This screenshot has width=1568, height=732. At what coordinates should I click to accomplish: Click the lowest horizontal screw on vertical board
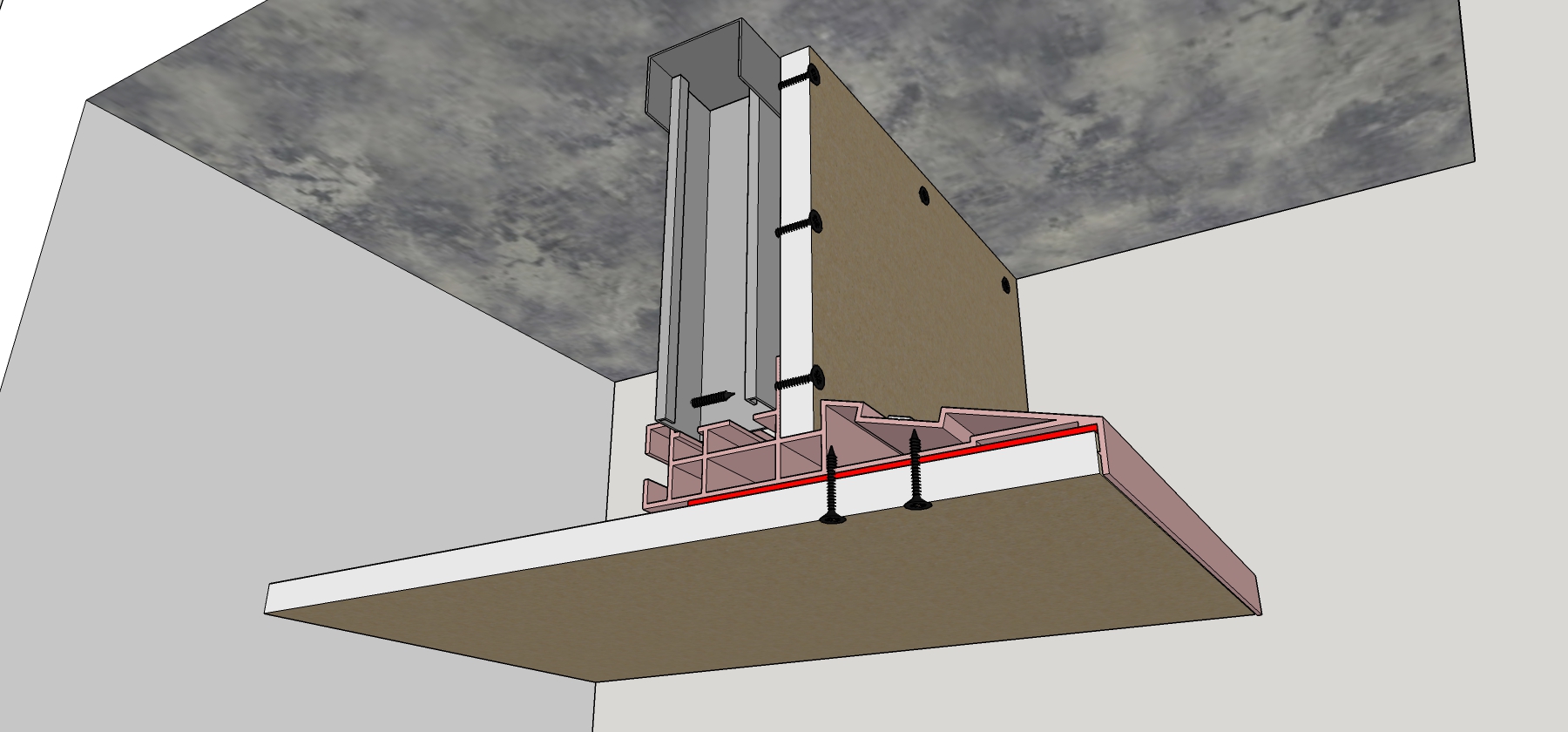[x=801, y=380]
